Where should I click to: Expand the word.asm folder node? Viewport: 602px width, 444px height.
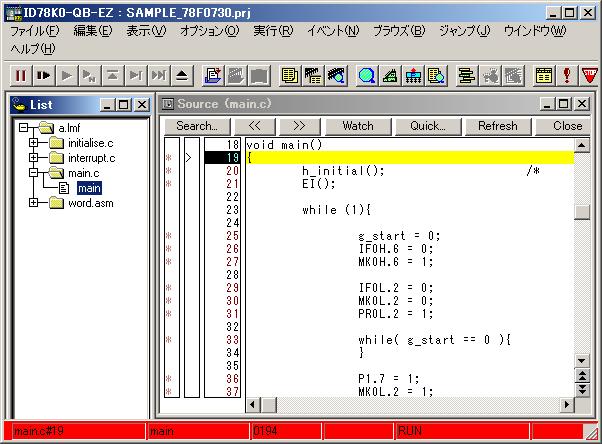coord(33,203)
